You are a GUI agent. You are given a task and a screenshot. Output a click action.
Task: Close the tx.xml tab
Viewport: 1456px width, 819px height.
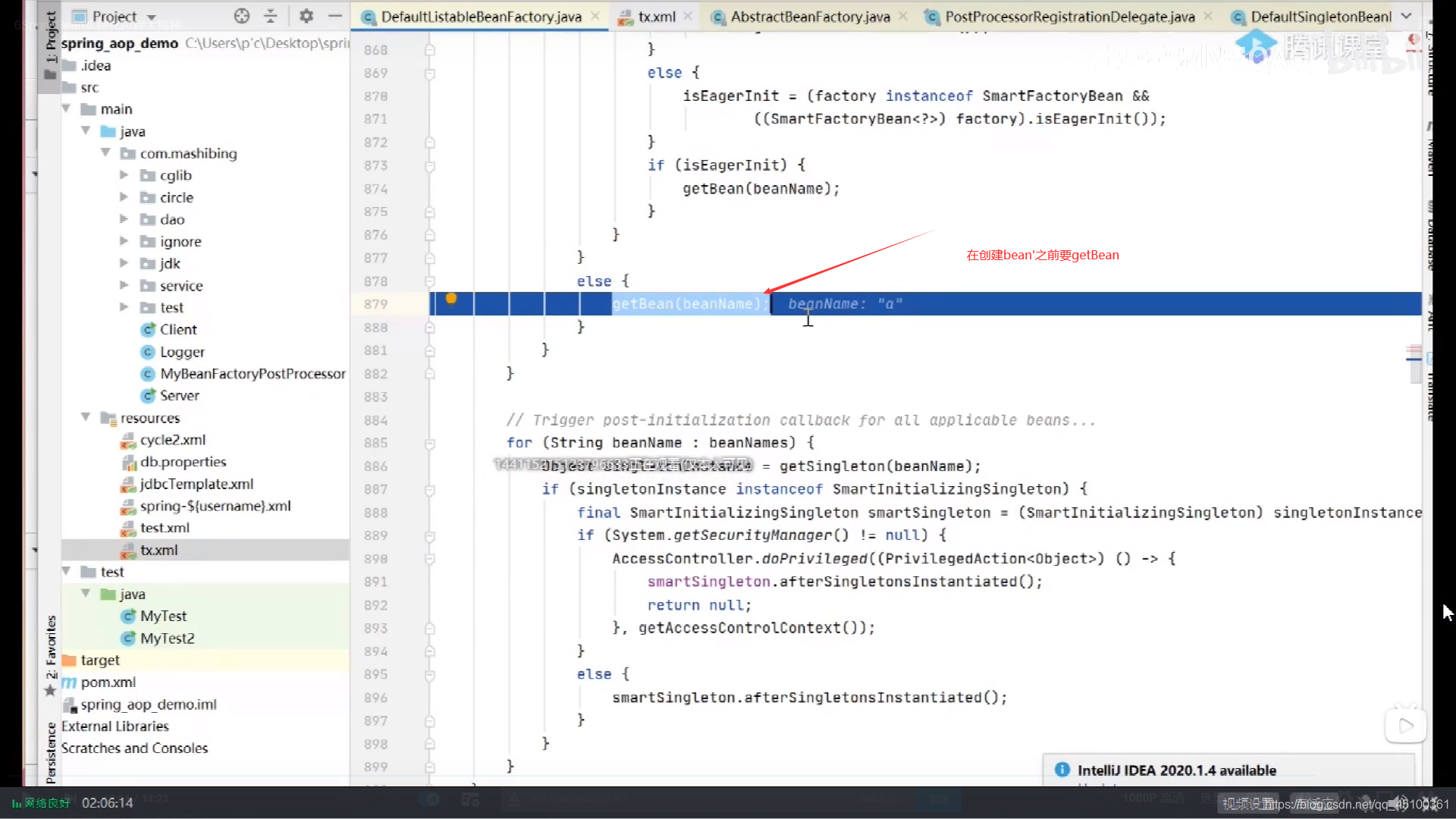point(688,16)
